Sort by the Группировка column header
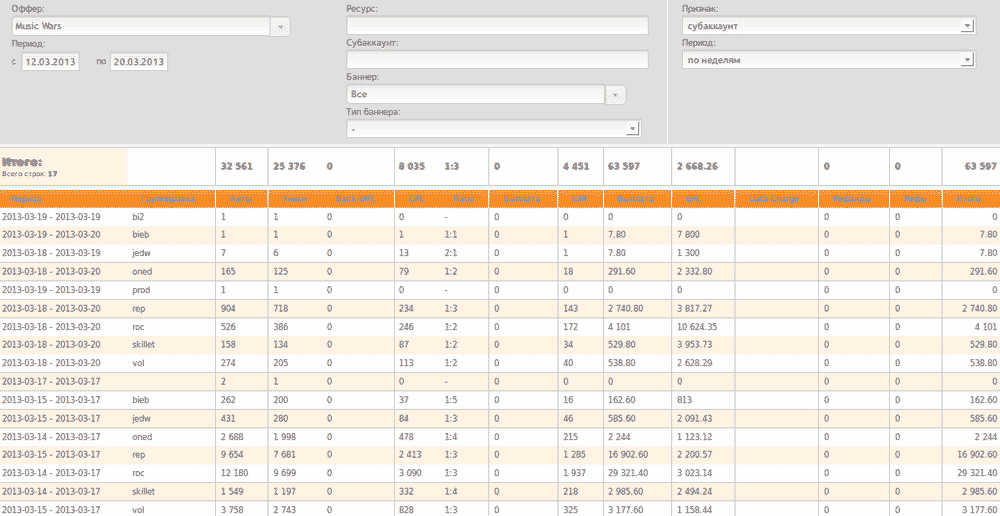The image size is (1000, 516). point(168,199)
